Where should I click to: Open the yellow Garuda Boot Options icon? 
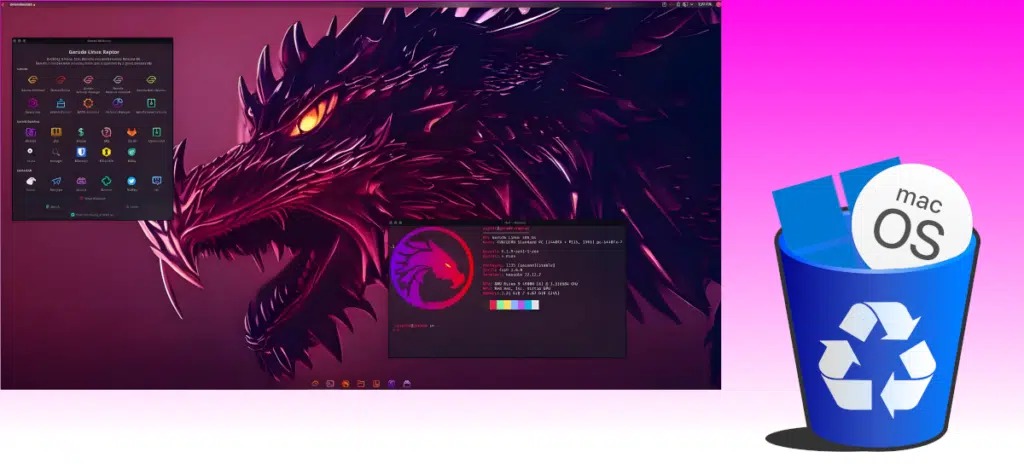pos(151,80)
